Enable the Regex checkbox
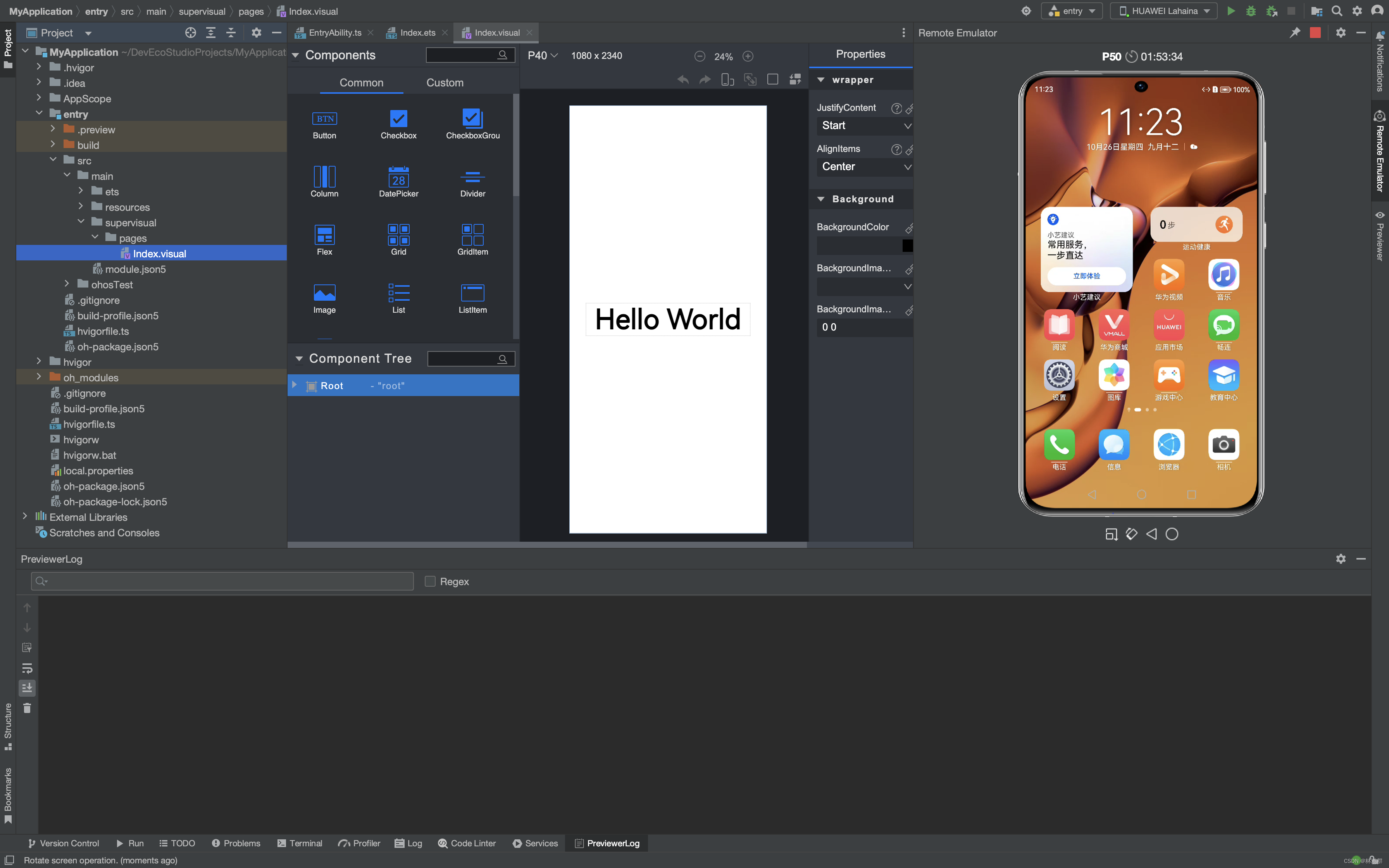 coord(430,582)
